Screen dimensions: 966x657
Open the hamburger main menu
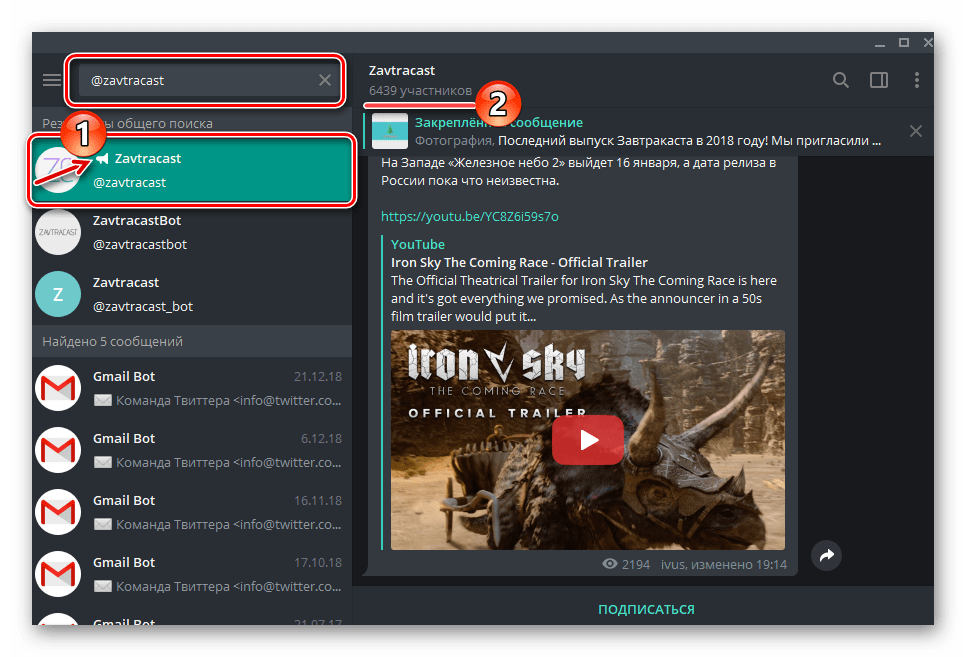(x=52, y=80)
